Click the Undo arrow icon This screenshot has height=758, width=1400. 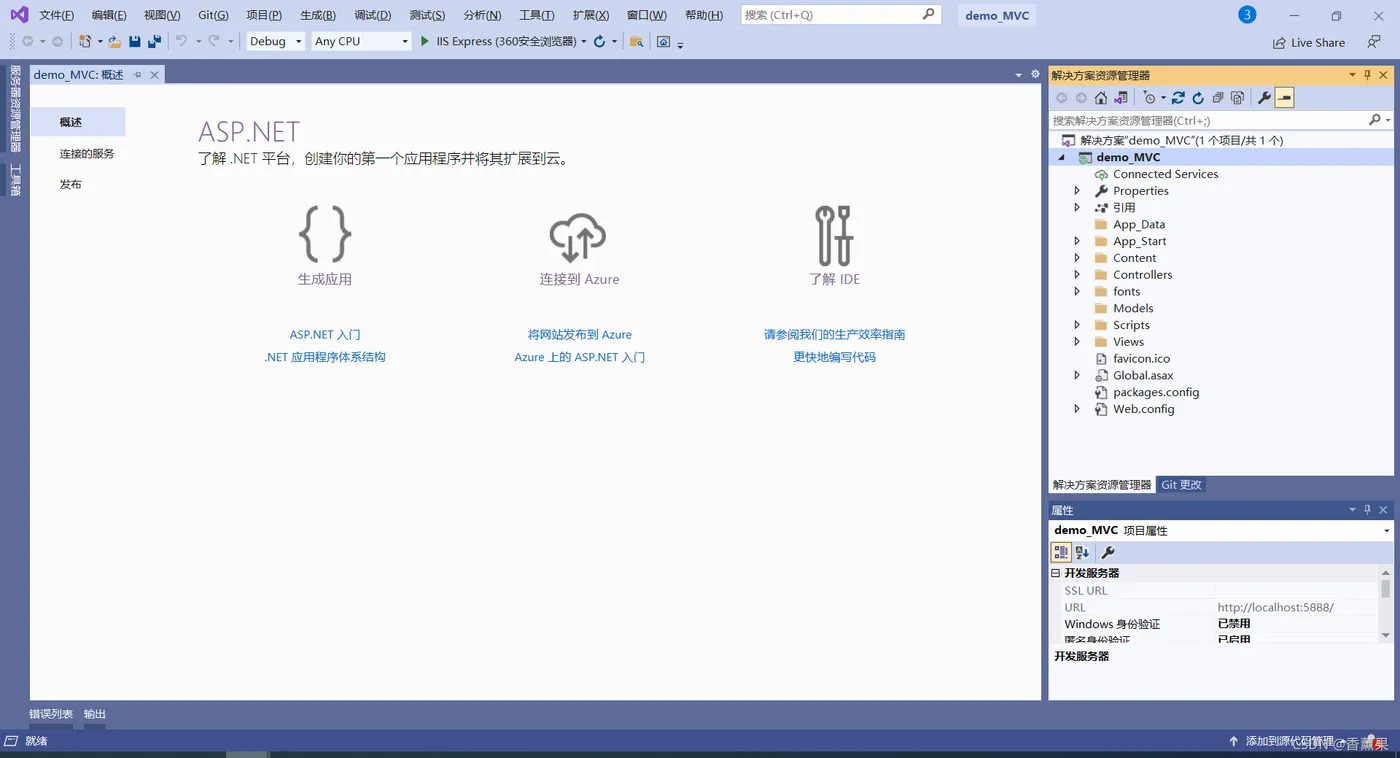coord(181,41)
